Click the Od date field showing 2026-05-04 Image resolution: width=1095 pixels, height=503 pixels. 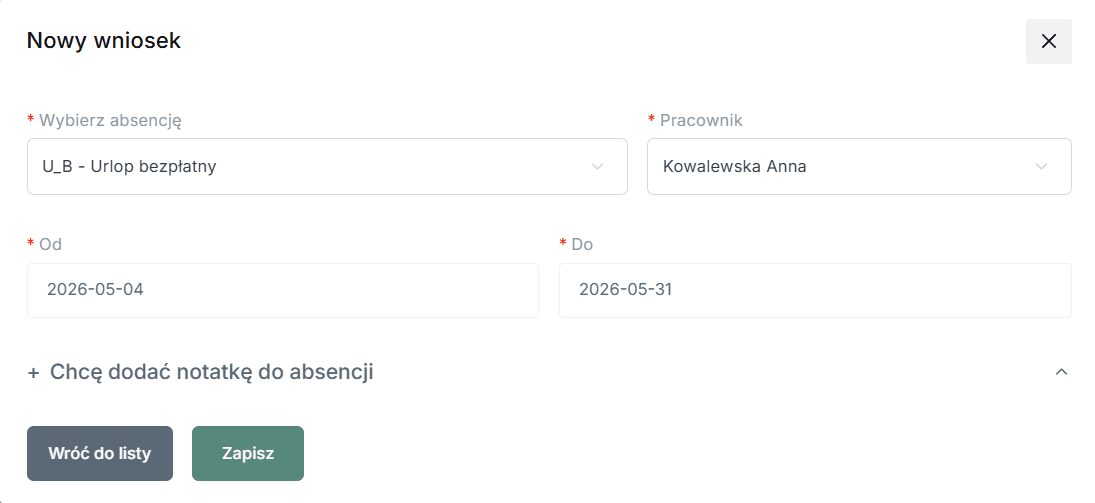(283, 290)
